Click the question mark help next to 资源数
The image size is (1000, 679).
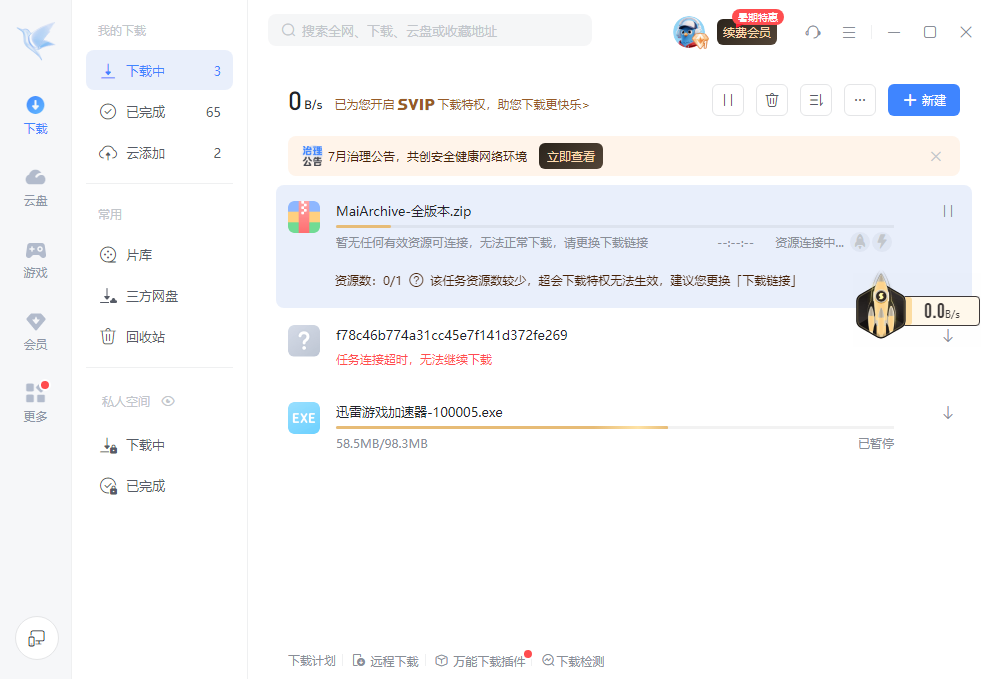coord(416,281)
